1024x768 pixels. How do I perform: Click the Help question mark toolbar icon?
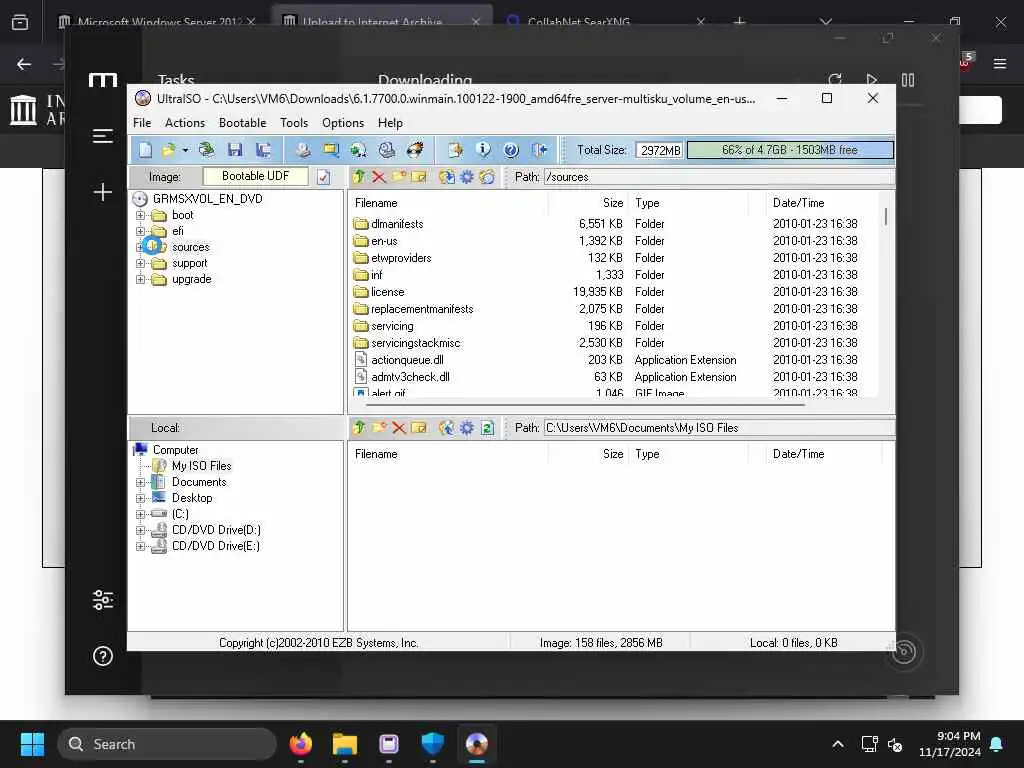click(511, 150)
